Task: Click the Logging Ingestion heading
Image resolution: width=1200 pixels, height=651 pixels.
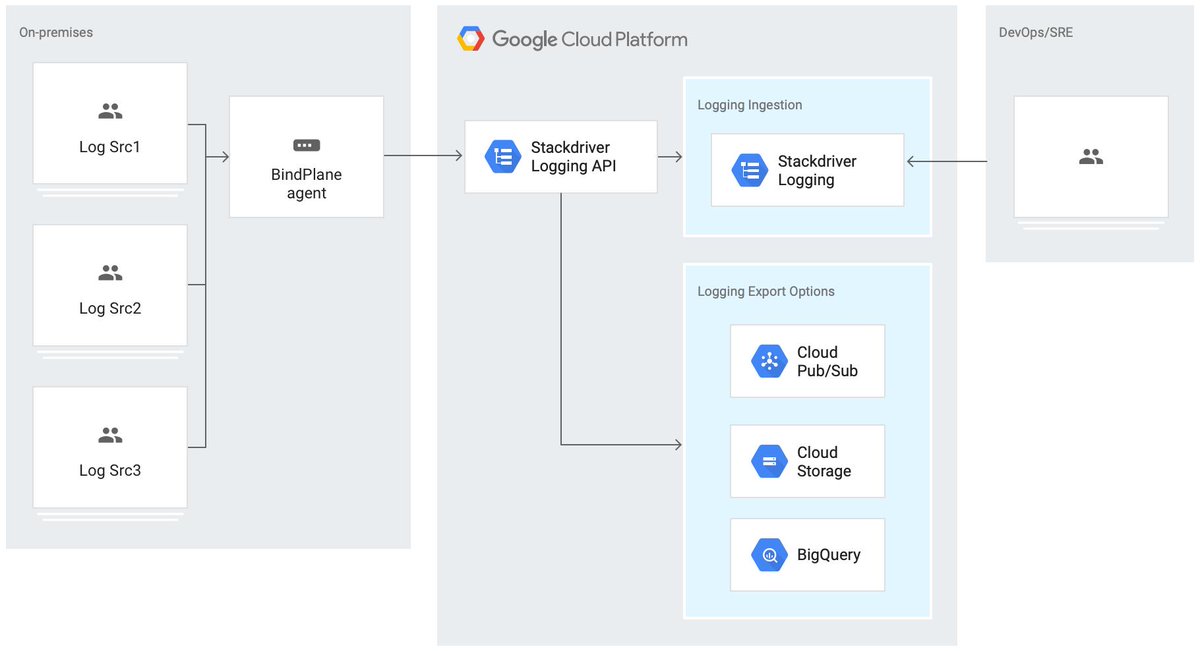Action: 750,105
